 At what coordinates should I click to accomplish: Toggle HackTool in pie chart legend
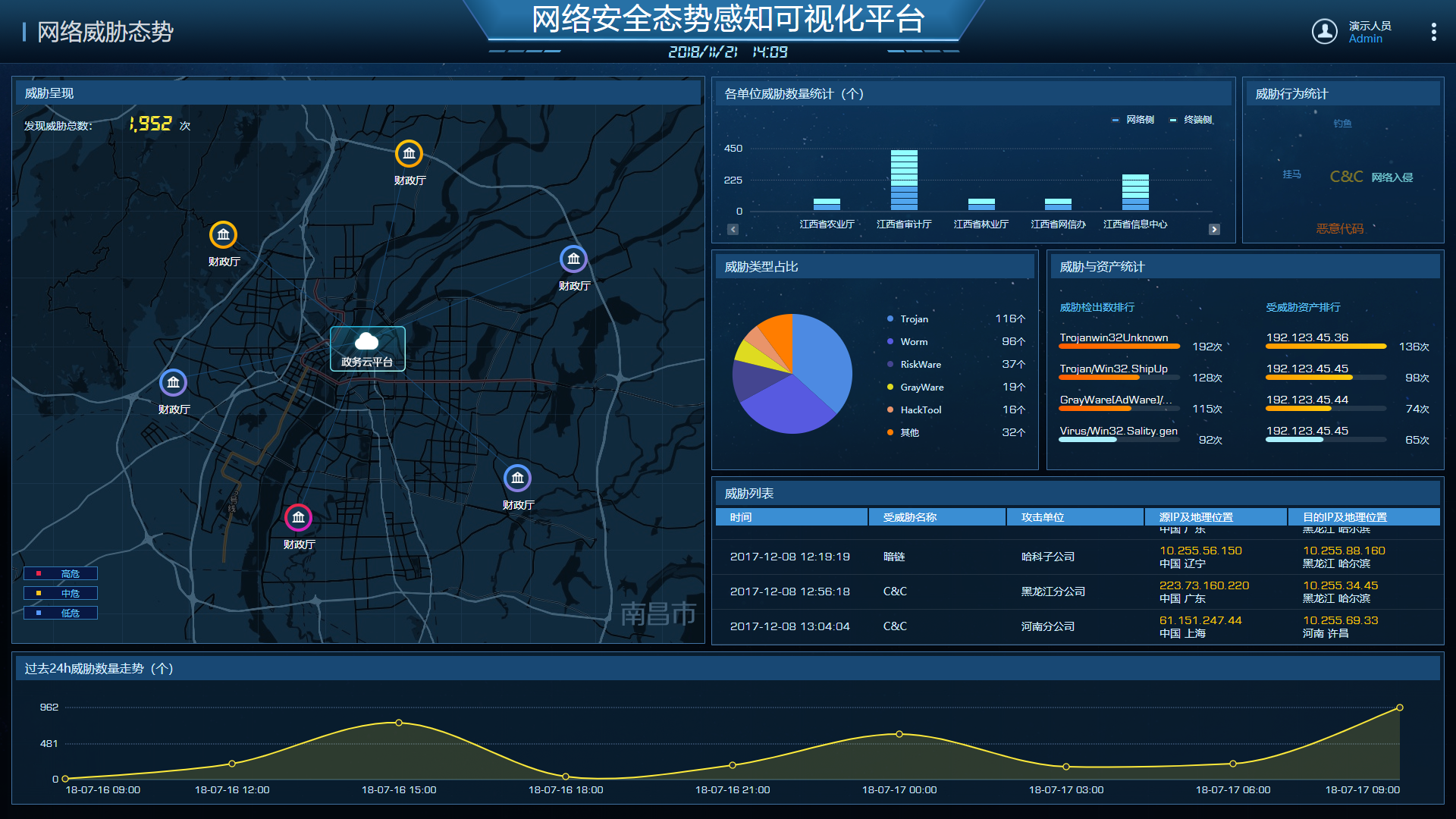coord(914,410)
